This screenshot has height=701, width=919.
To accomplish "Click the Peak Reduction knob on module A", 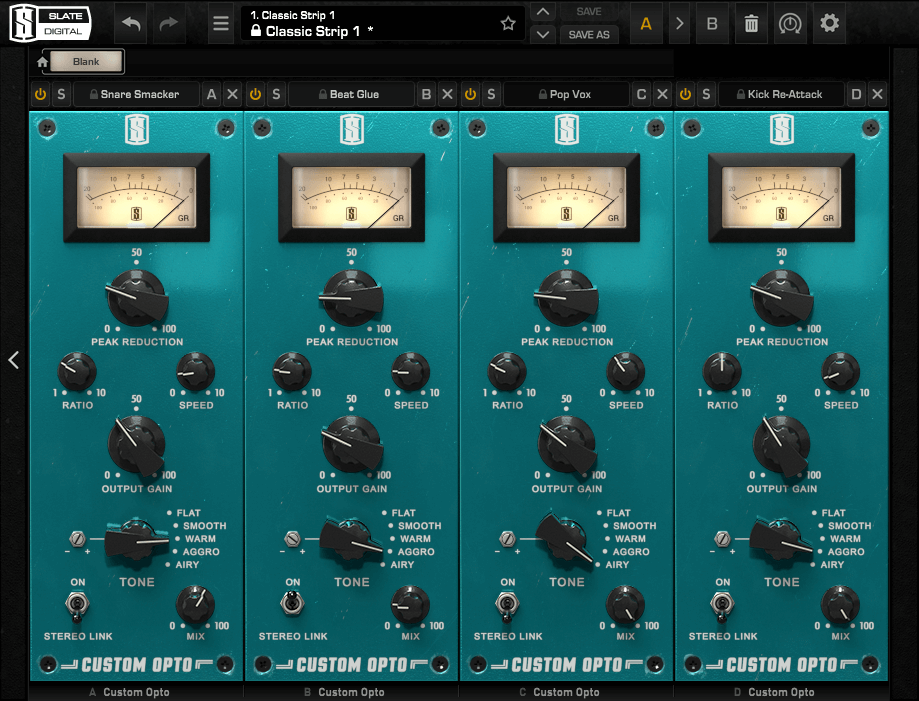I will (137, 298).
